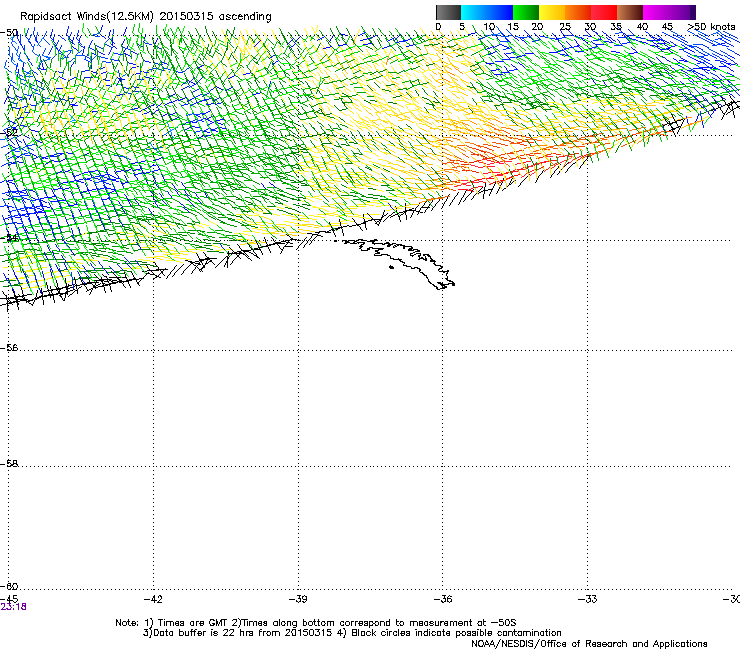This screenshot has height=650, width=740.
Task: Click the -39 longitude axis label
Action: (x=298, y=599)
